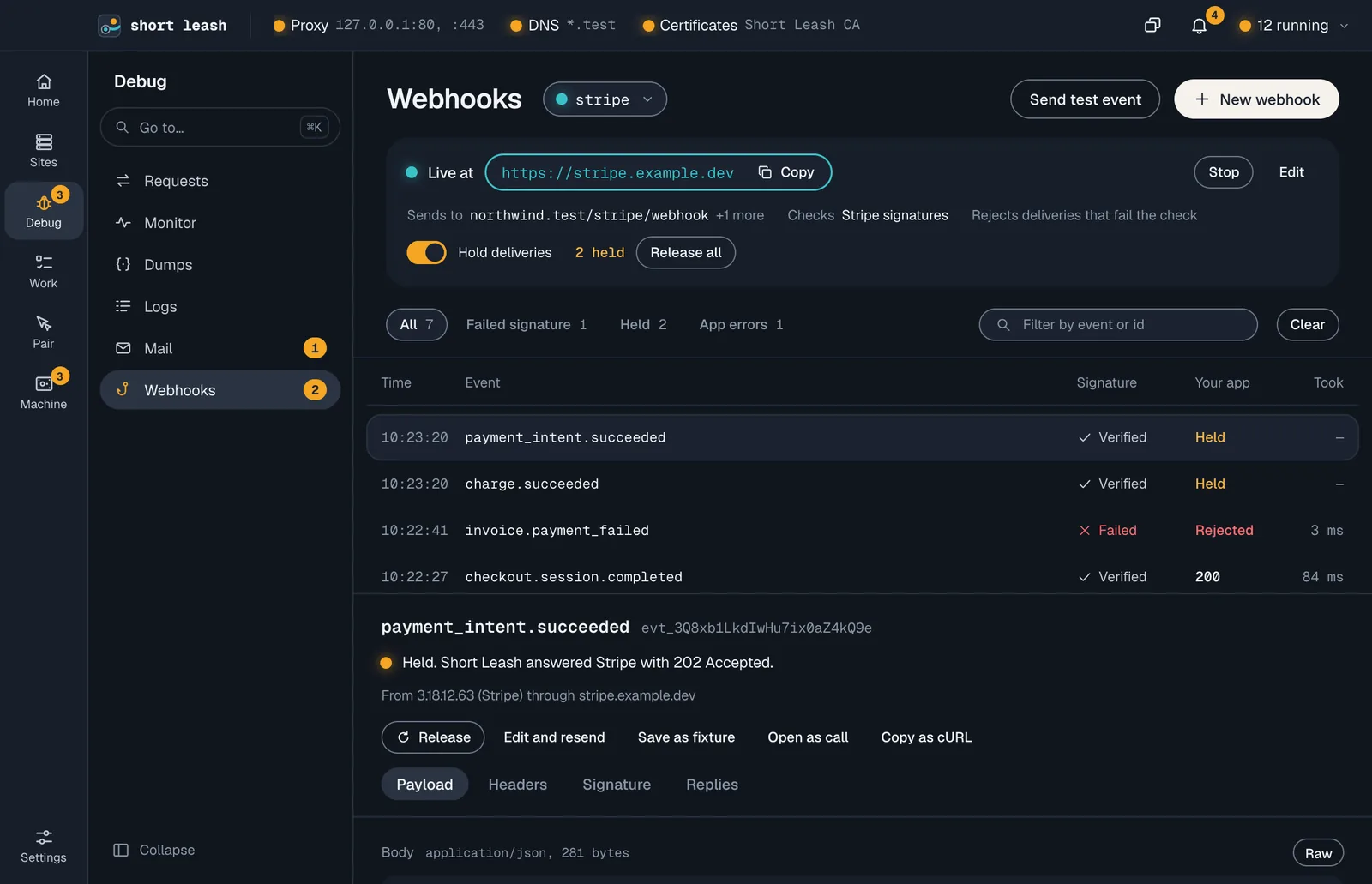Click the +1 more destinations link
The width and height of the screenshot is (1372, 884).
tap(740, 216)
